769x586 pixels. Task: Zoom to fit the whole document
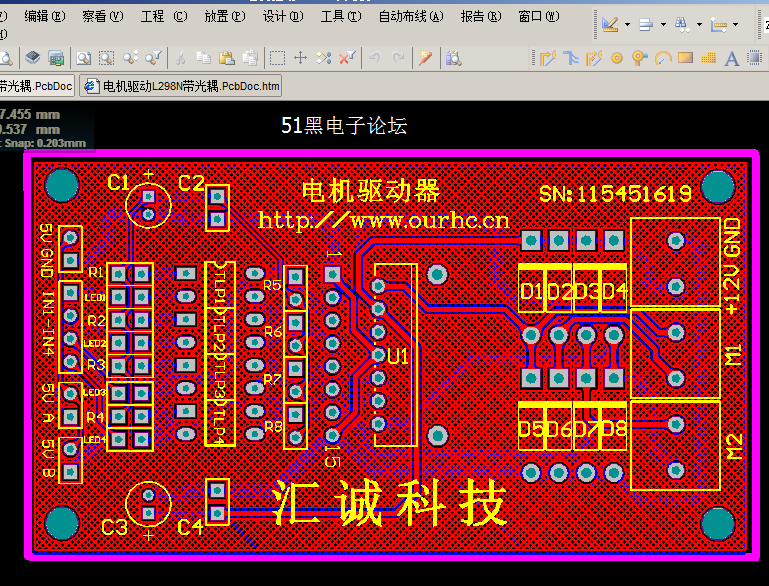pos(83,58)
